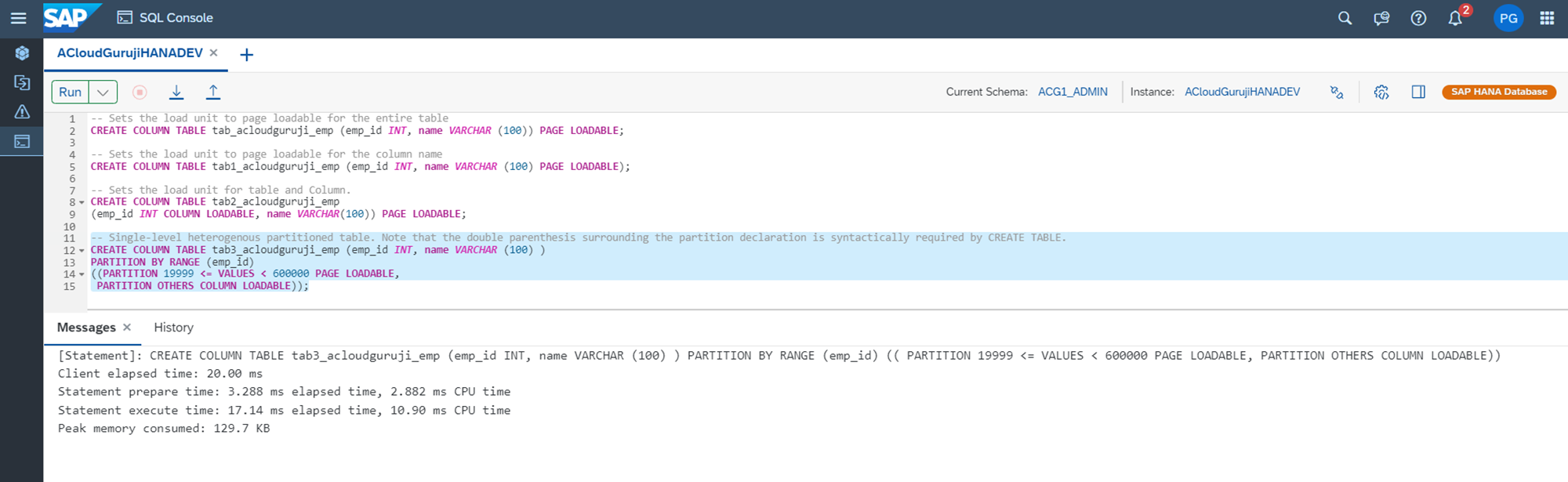This screenshot has width=1568, height=482.
Task: Click the connect/disconnect instance icon
Action: pos(1337,92)
